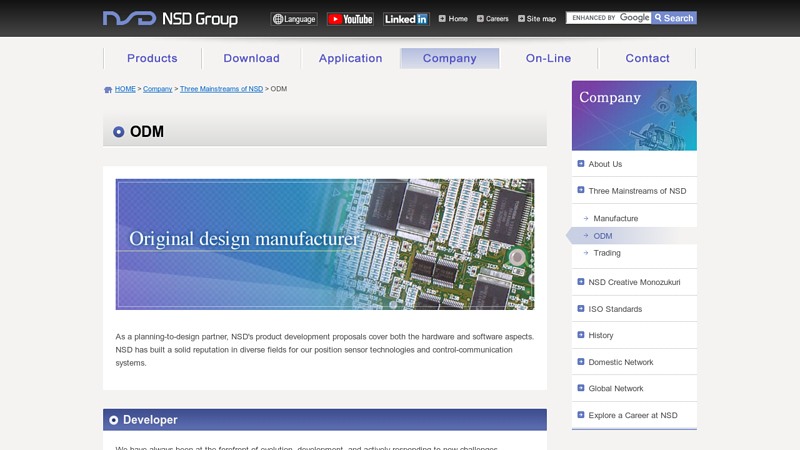This screenshot has height=450, width=800.
Task: Click the plus icon beside About Us
Action: coord(581,164)
